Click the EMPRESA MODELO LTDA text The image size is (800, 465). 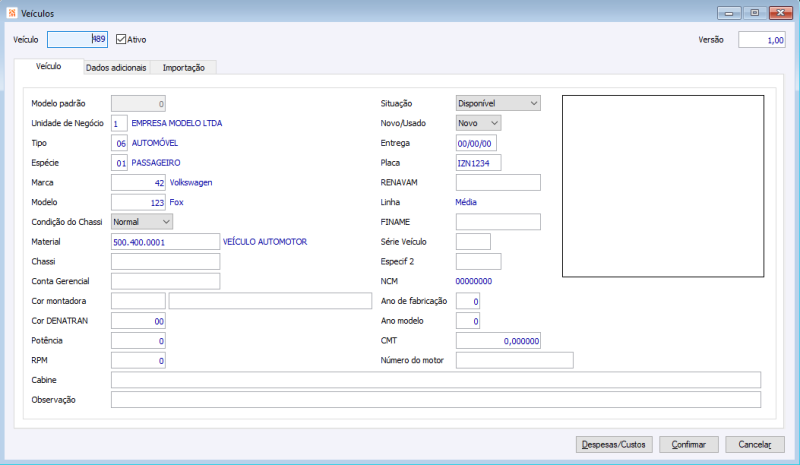(x=177, y=123)
